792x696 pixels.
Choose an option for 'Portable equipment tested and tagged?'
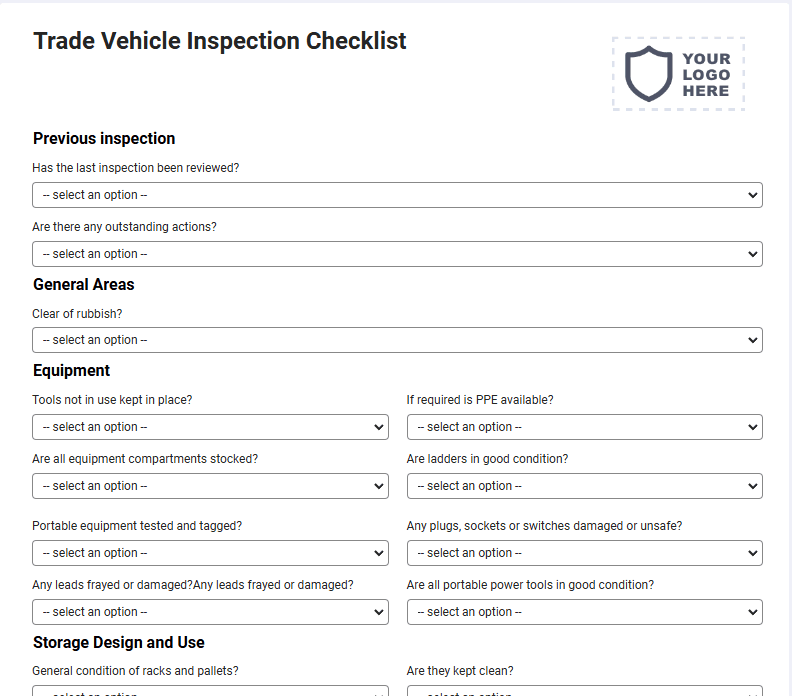coord(210,553)
